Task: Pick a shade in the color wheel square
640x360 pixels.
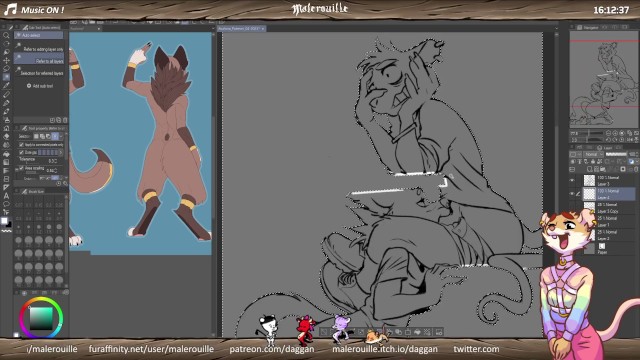Action: click(41, 318)
